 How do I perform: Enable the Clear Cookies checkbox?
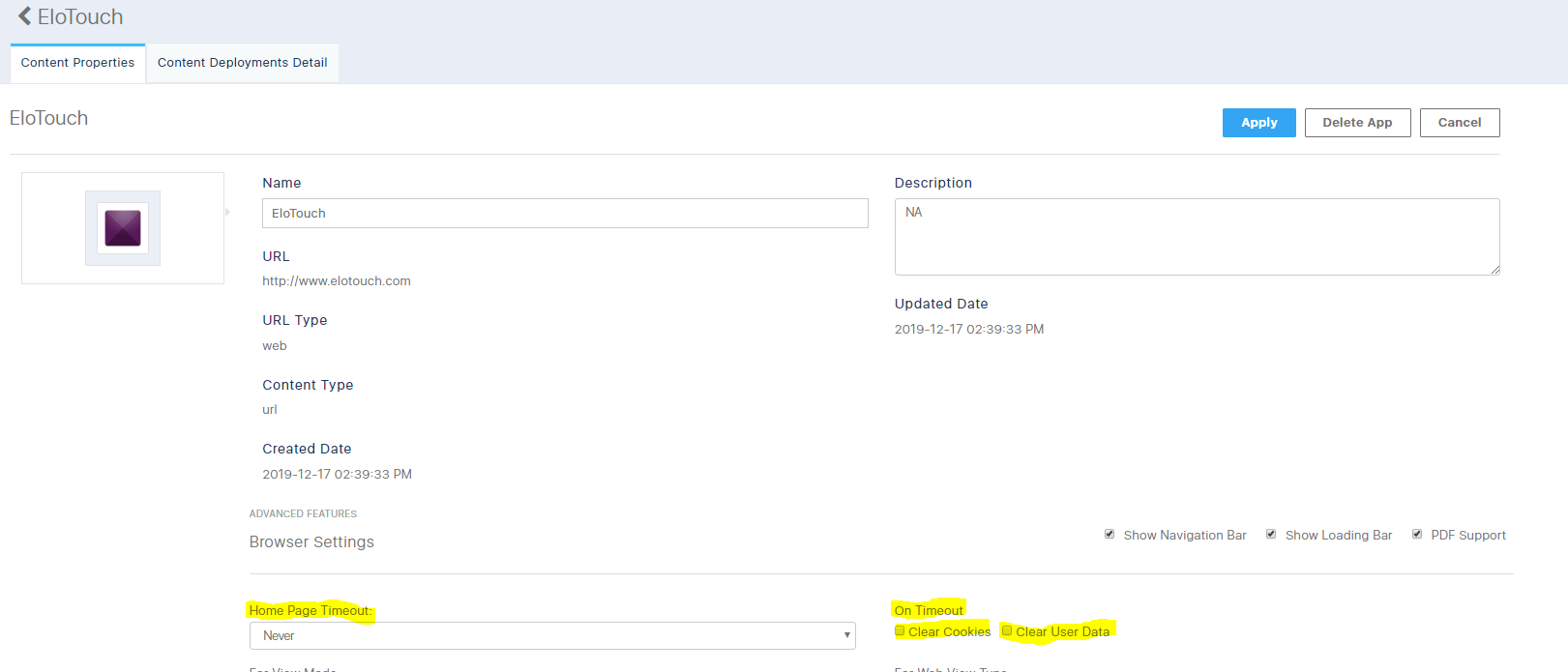tap(900, 630)
